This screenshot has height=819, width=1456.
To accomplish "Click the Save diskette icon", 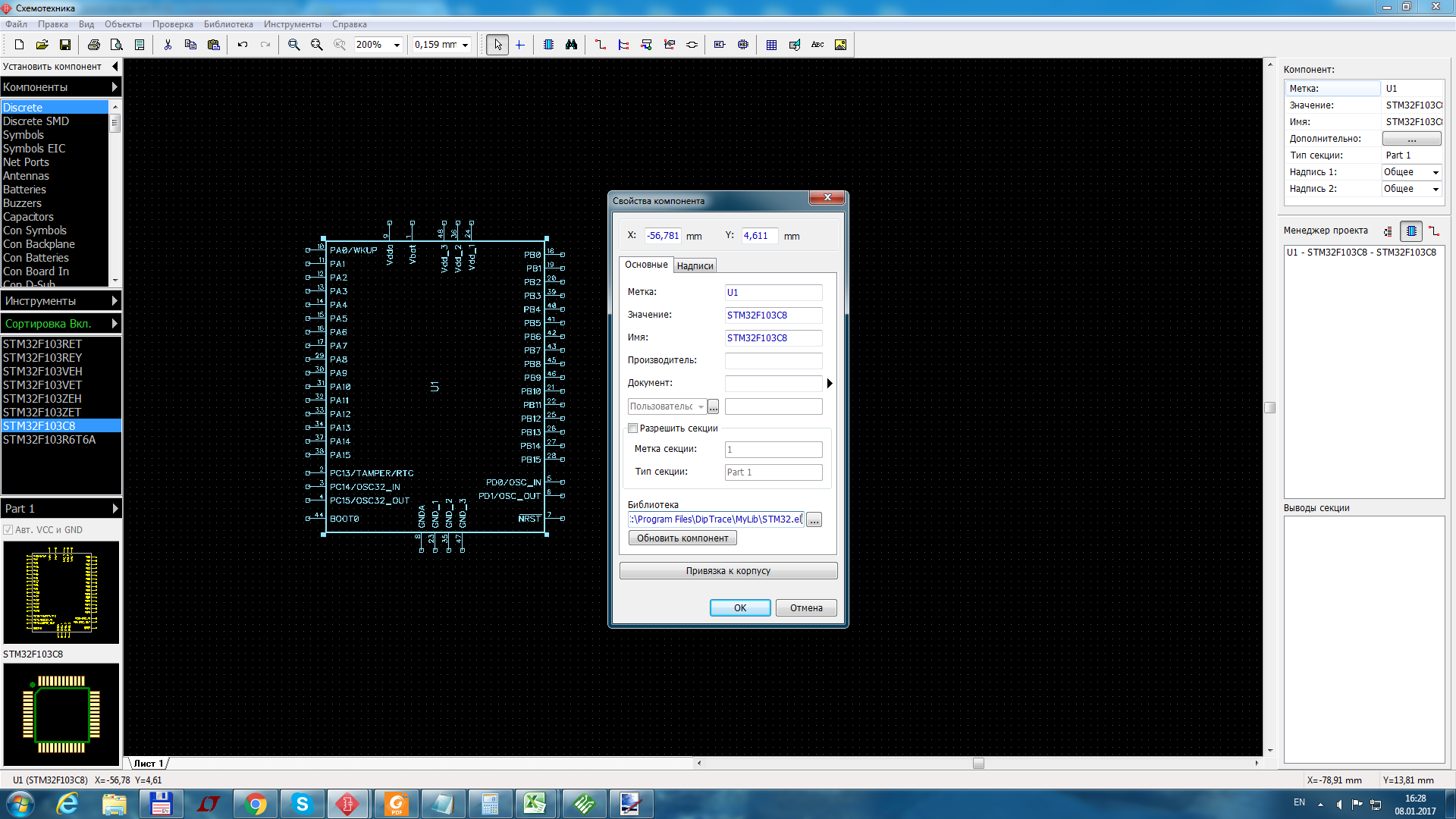I will point(65,45).
